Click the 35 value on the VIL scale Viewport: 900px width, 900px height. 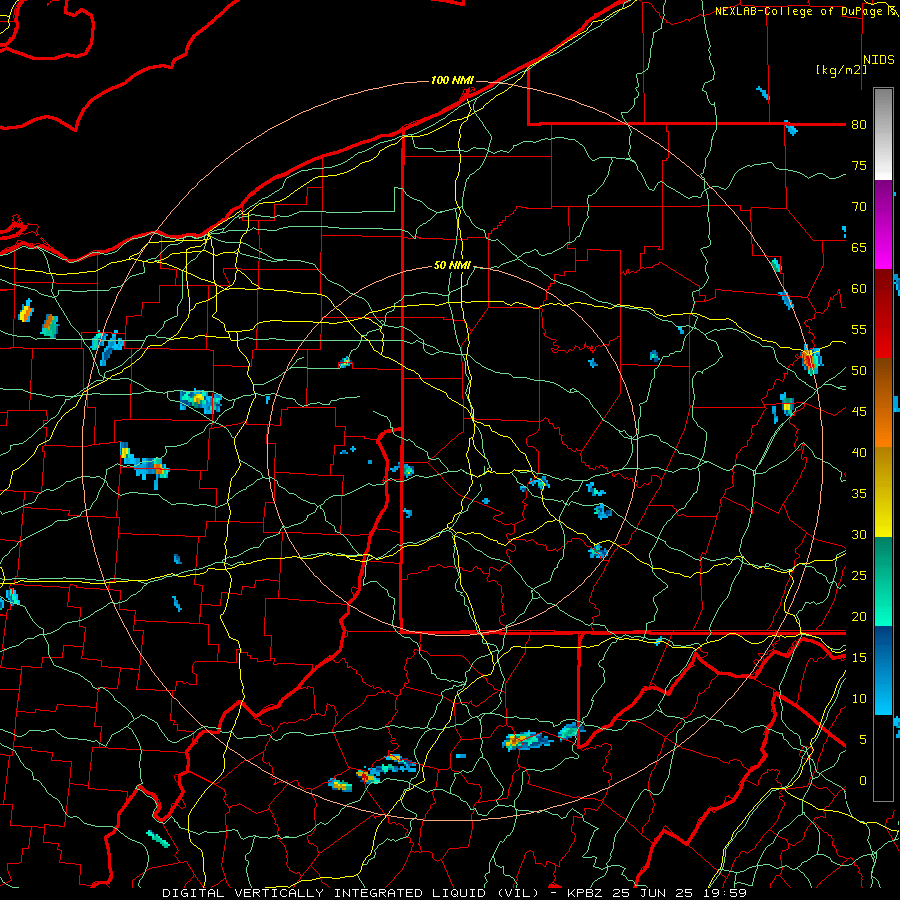click(x=859, y=494)
